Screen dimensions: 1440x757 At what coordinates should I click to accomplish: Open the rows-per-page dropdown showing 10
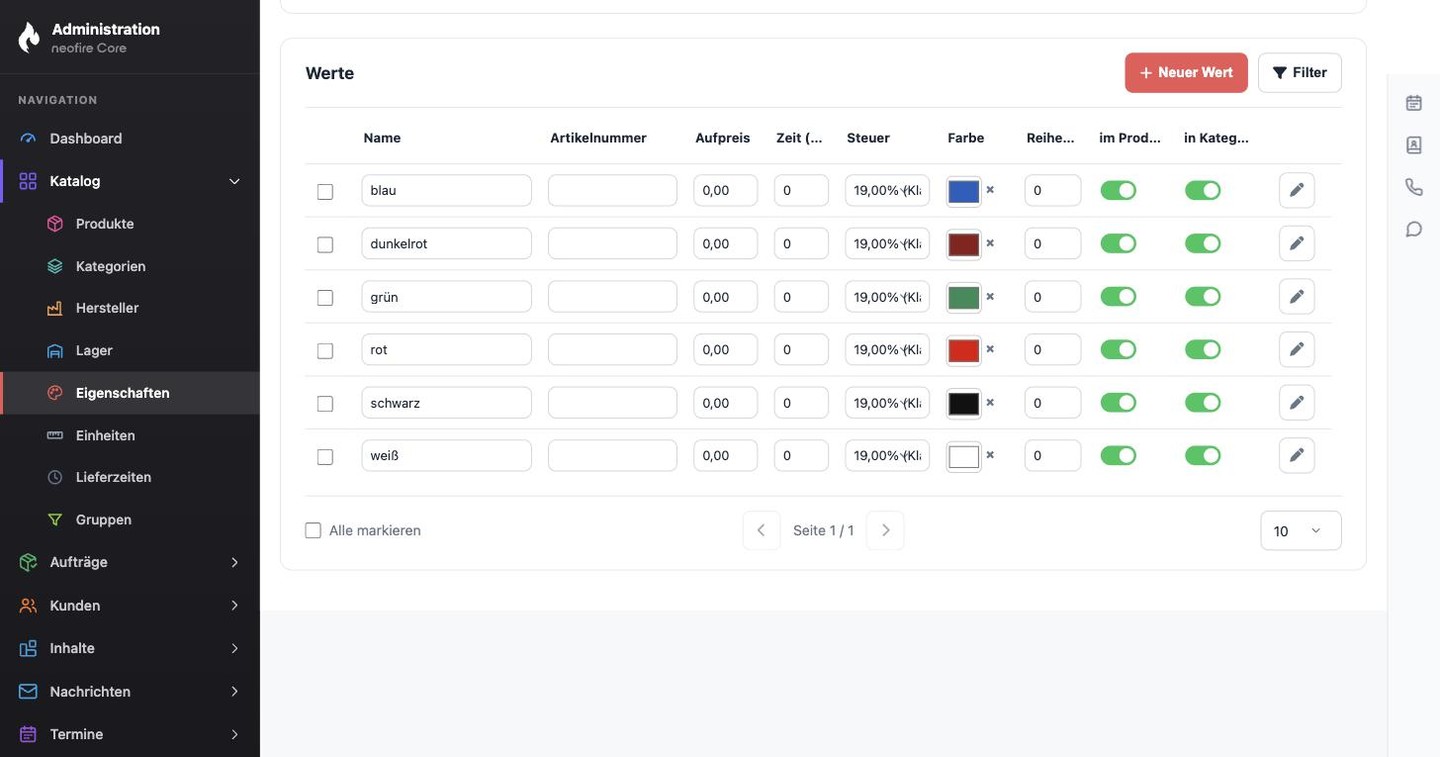click(x=1301, y=531)
